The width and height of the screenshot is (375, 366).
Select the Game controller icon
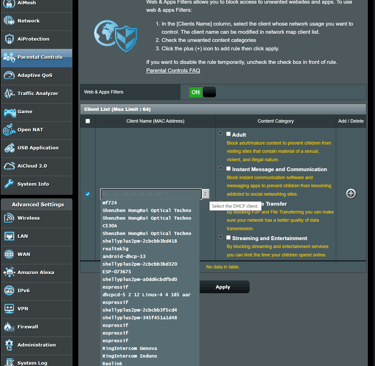coord(9,112)
